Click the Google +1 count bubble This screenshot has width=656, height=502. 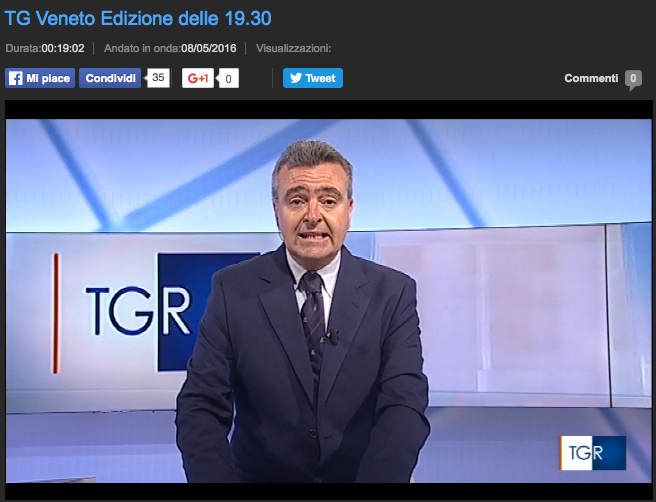pos(228,78)
